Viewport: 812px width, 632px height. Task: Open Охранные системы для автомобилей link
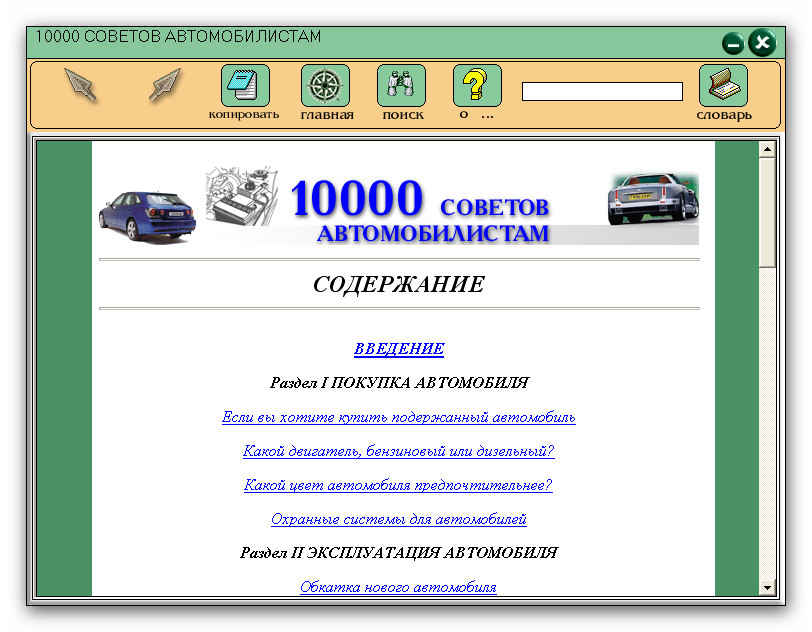[x=399, y=519]
